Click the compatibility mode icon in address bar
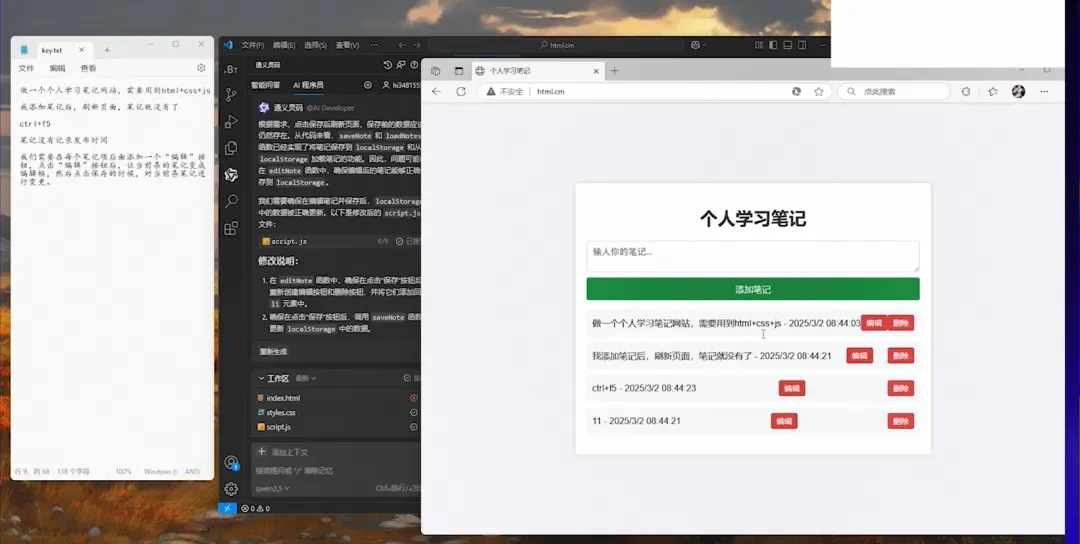Image resolution: width=1080 pixels, height=544 pixels. [x=796, y=91]
